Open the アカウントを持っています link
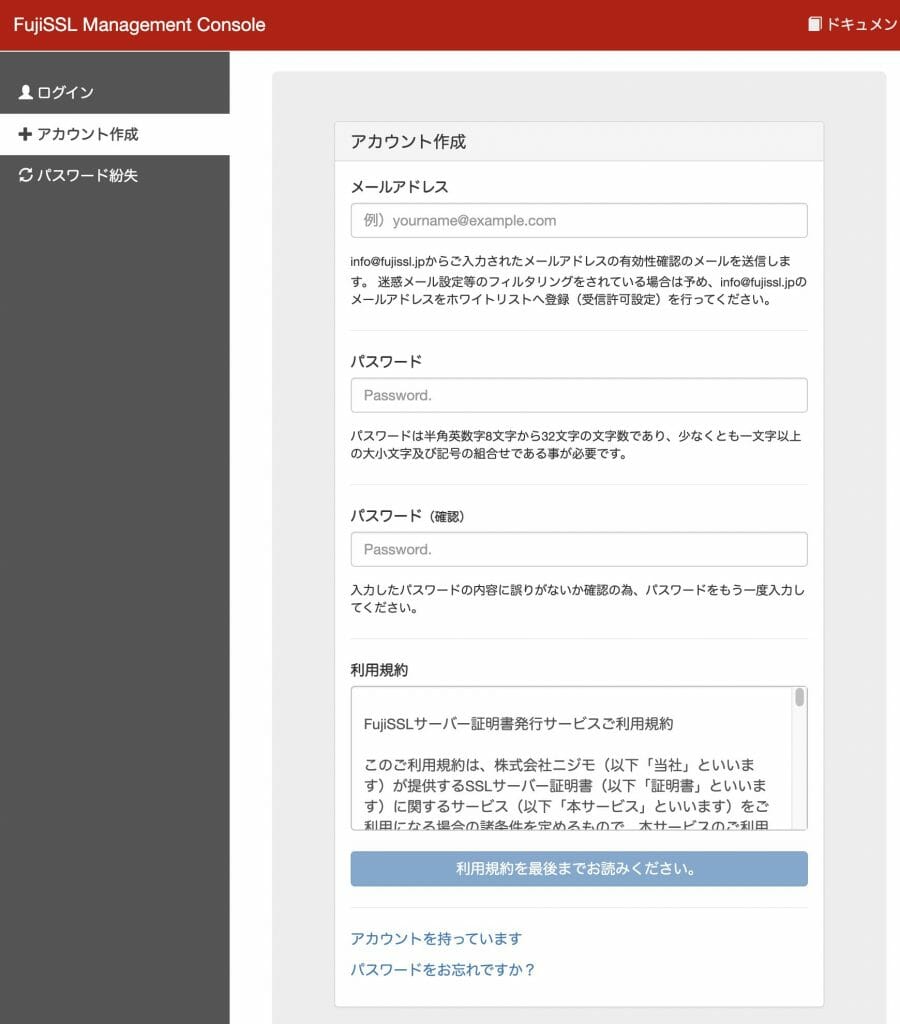This screenshot has width=900, height=1024. click(x=436, y=938)
